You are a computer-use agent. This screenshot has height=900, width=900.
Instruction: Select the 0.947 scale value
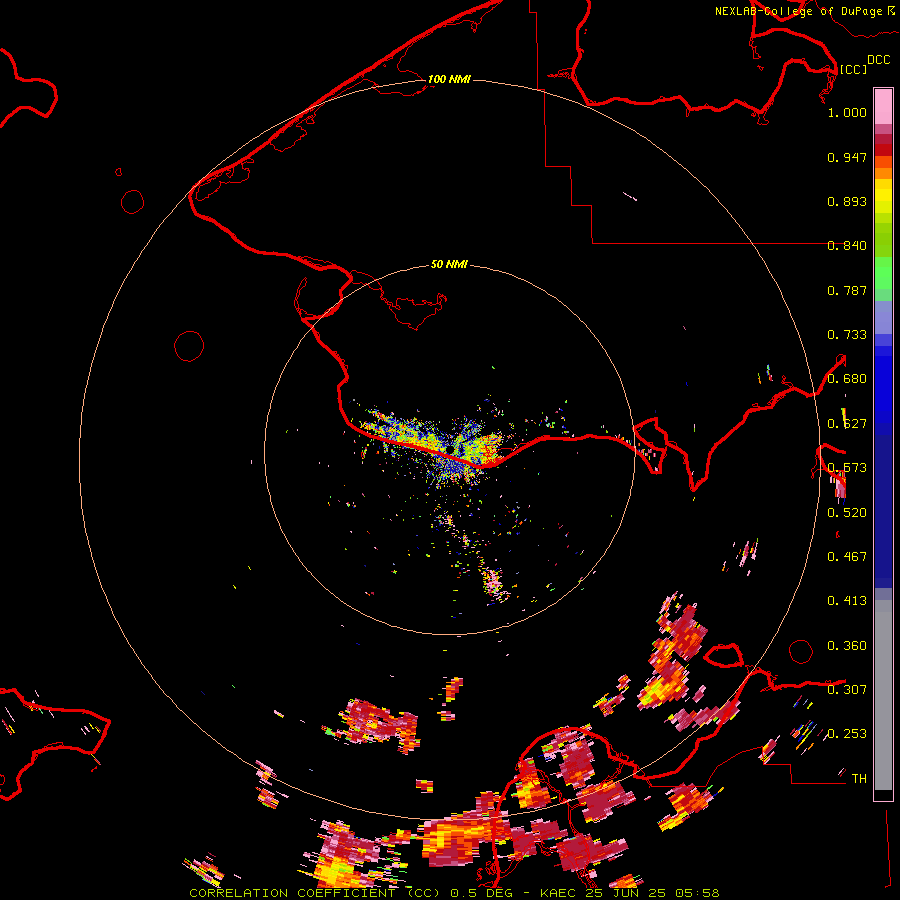pos(847,157)
